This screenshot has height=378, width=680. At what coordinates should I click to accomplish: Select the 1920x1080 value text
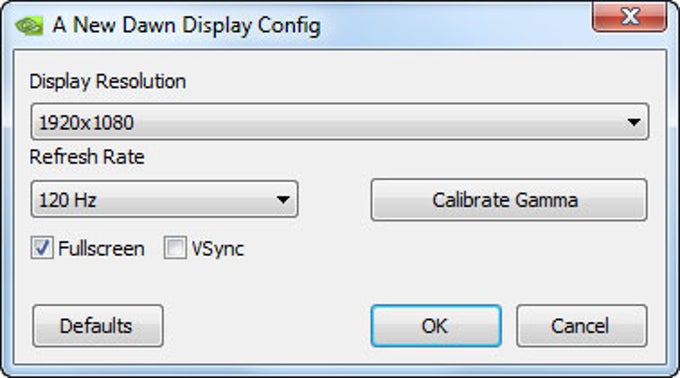tap(86, 123)
